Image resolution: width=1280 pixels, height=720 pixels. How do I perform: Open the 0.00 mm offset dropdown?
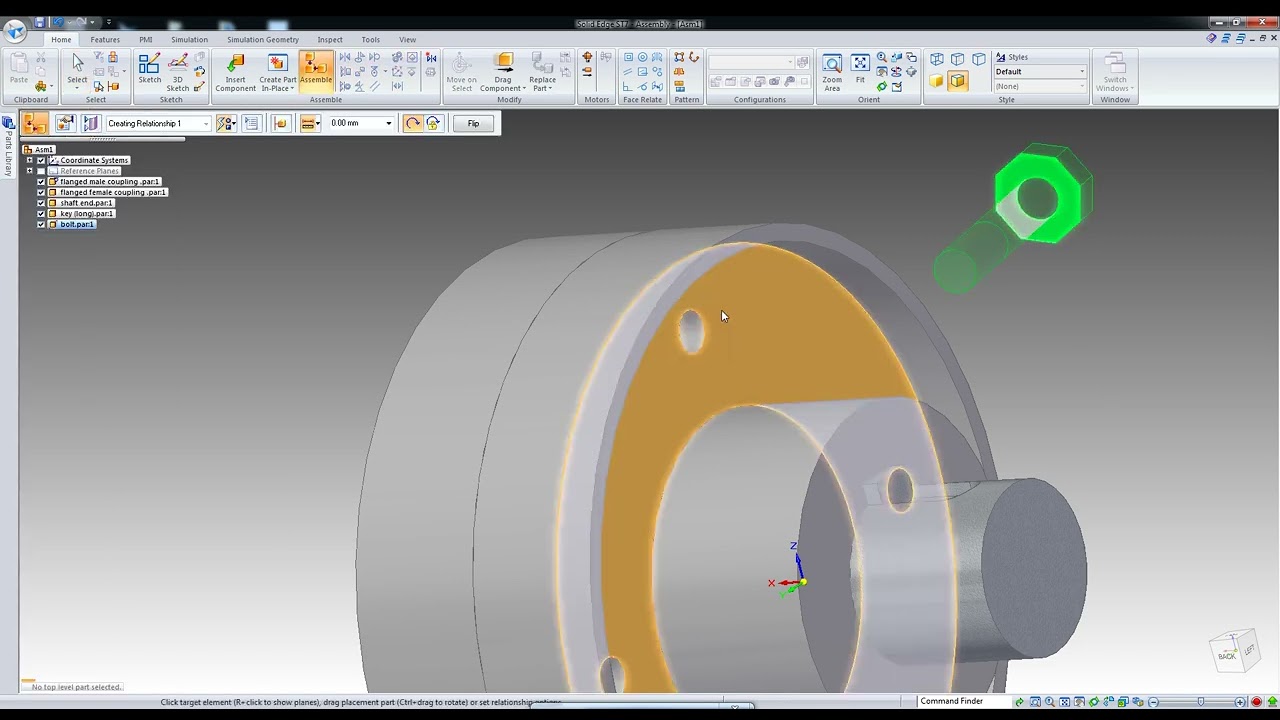tap(389, 123)
